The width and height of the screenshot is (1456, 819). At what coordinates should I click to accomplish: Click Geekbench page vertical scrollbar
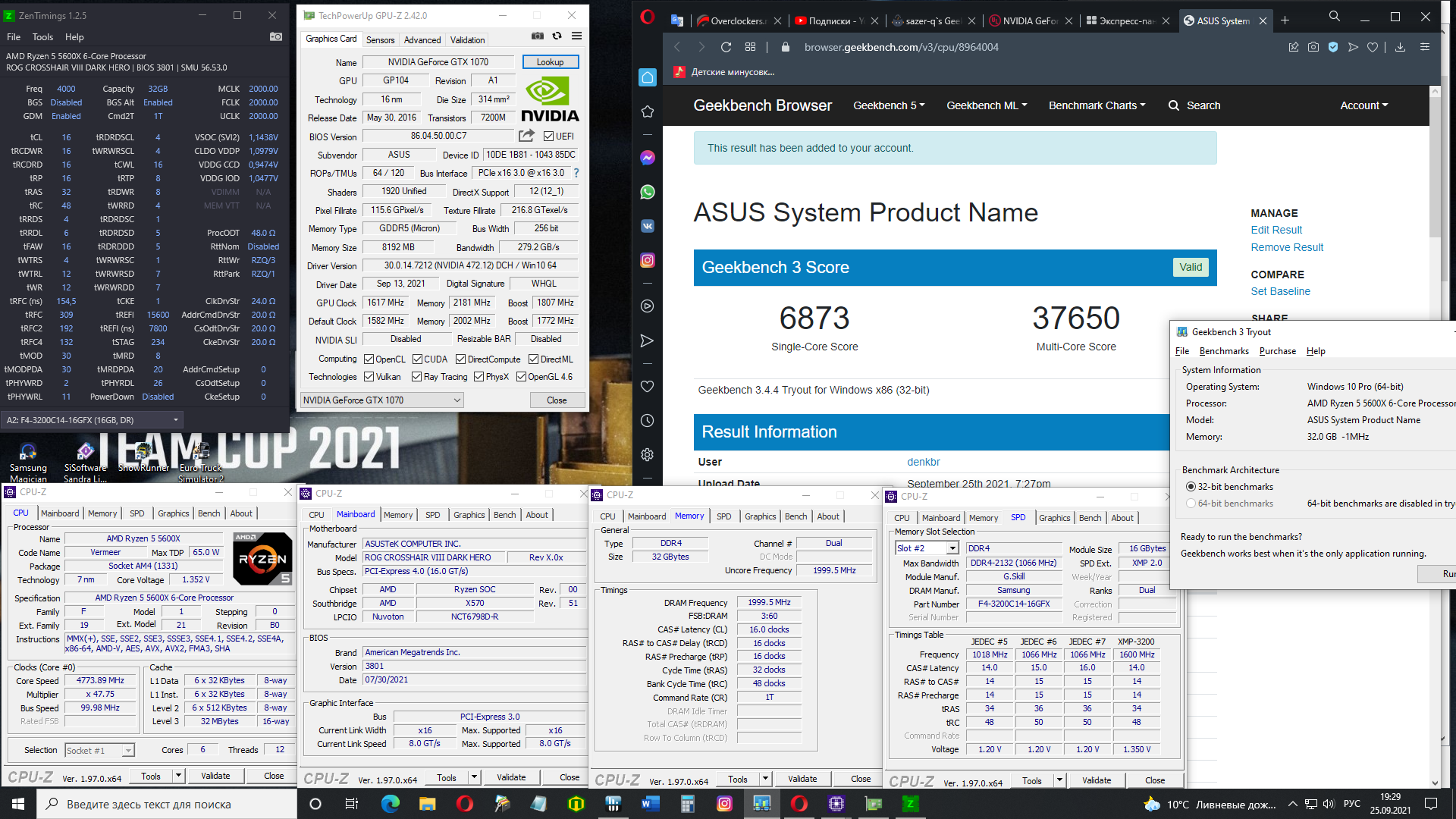click(x=1434, y=436)
